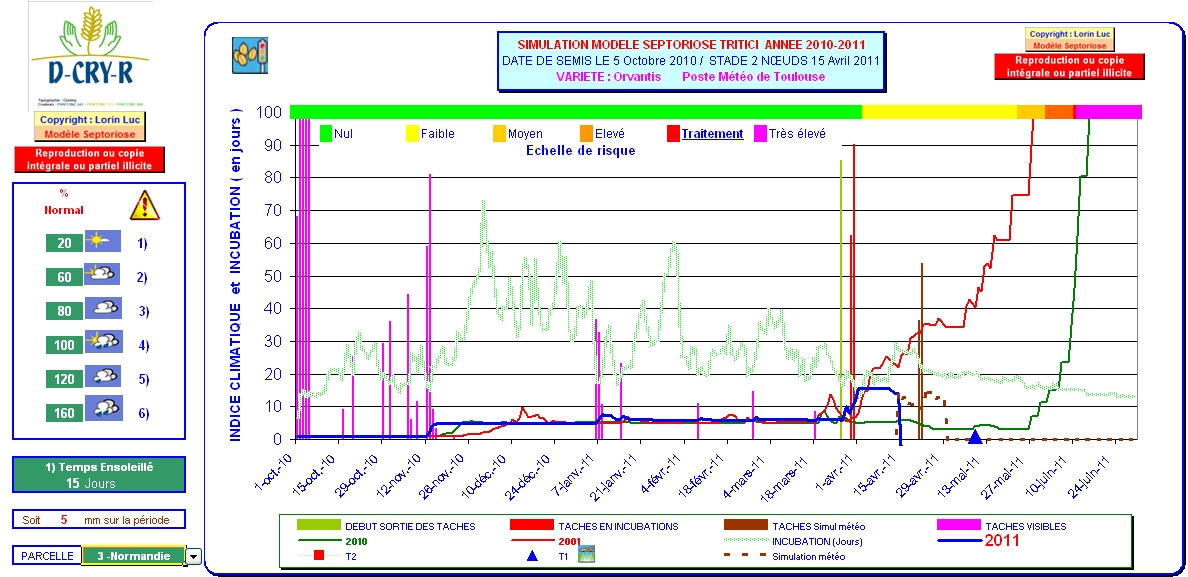Click the 'INCUBATION (Jours)' legend entry
This screenshot has height=577, width=1188.
click(x=793, y=541)
